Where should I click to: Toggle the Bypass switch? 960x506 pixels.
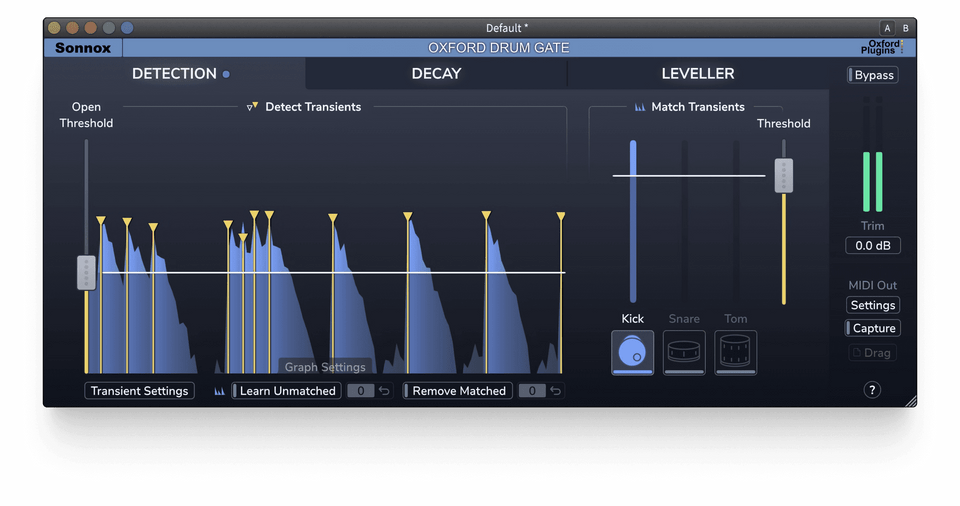[x=872, y=75]
